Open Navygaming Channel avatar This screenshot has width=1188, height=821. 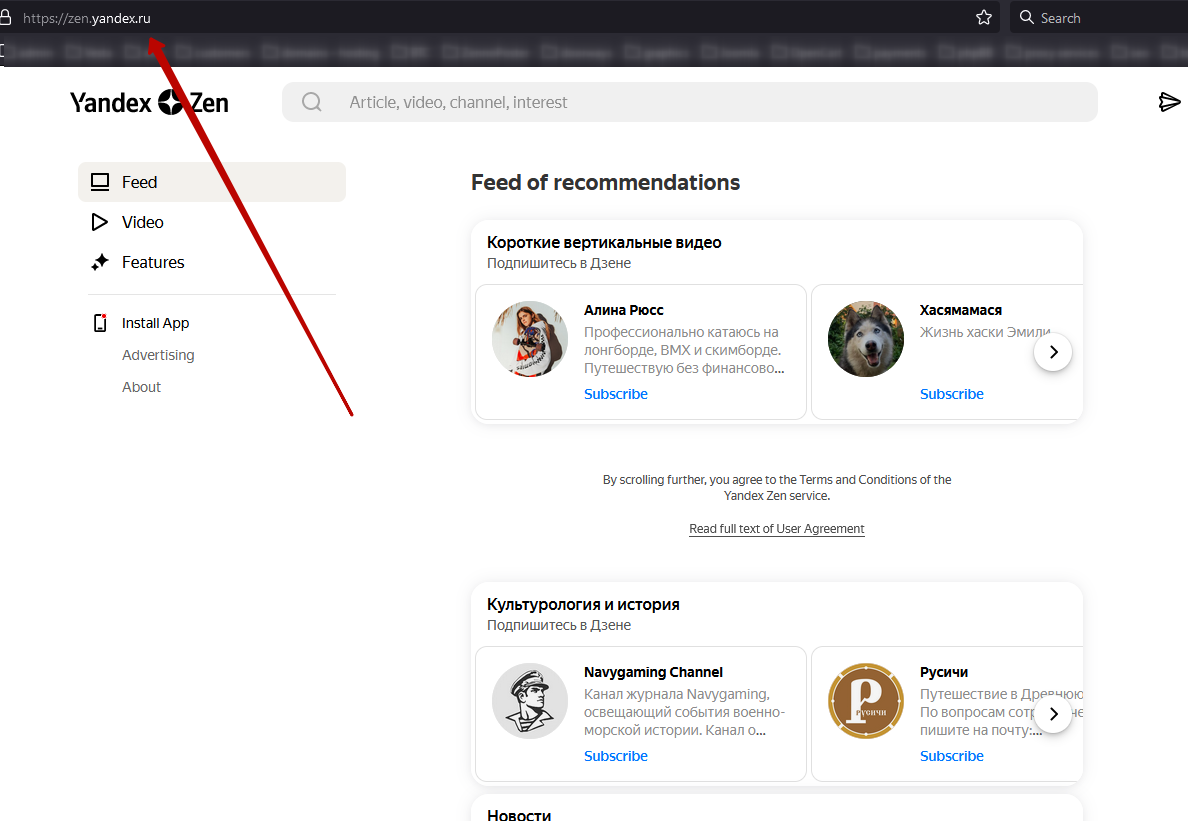[530, 701]
